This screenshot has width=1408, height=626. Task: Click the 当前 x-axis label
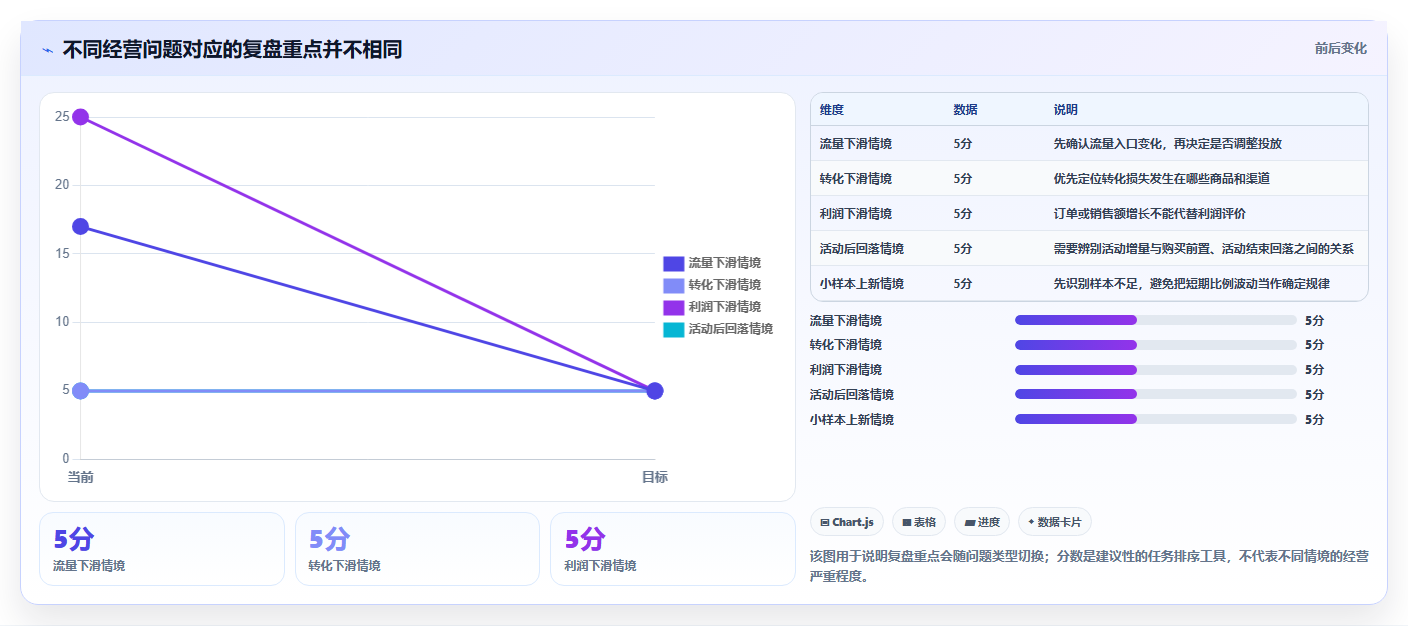coord(81,478)
